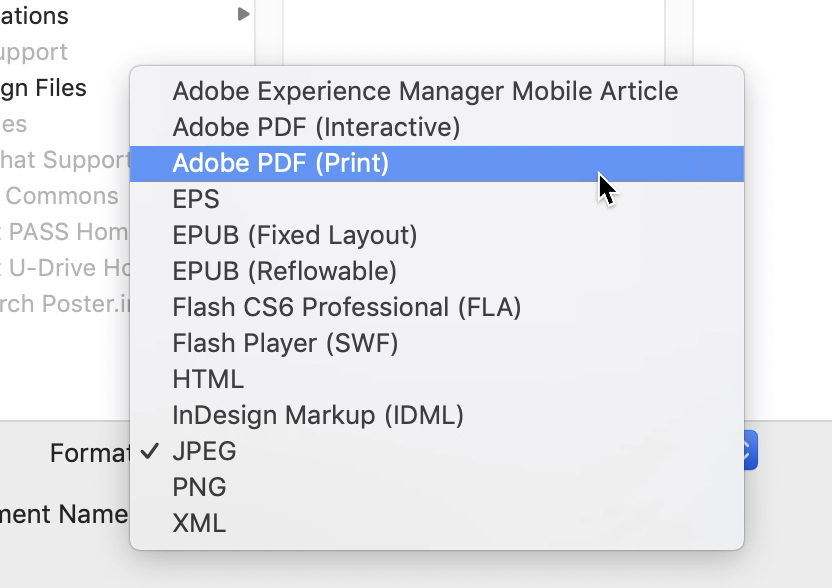
Task: Choose the checked JPEG format
Action: 437,451
